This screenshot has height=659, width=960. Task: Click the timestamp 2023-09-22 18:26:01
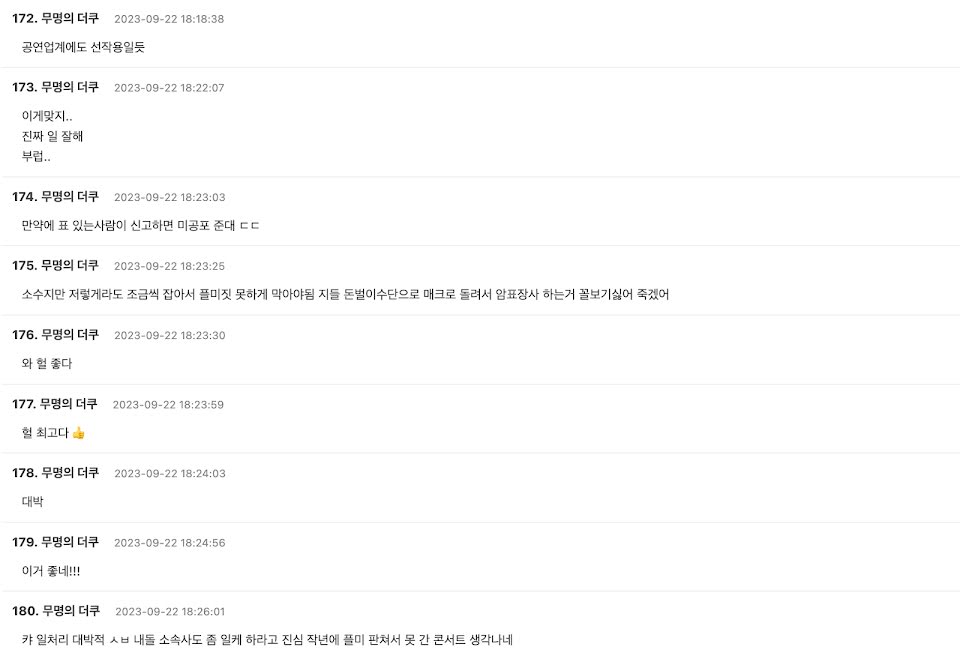170,611
